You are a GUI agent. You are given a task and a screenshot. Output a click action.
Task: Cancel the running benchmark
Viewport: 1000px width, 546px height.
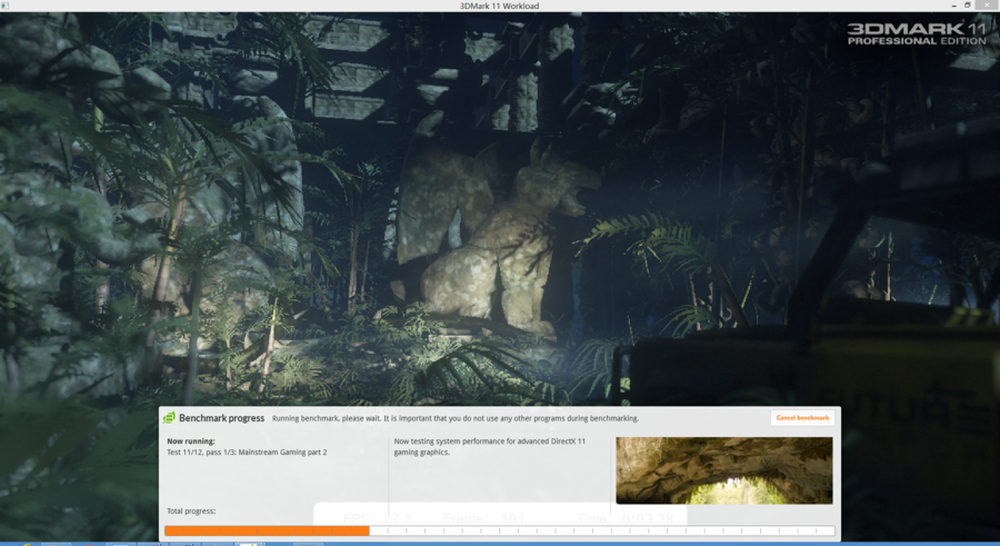(802, 418)
